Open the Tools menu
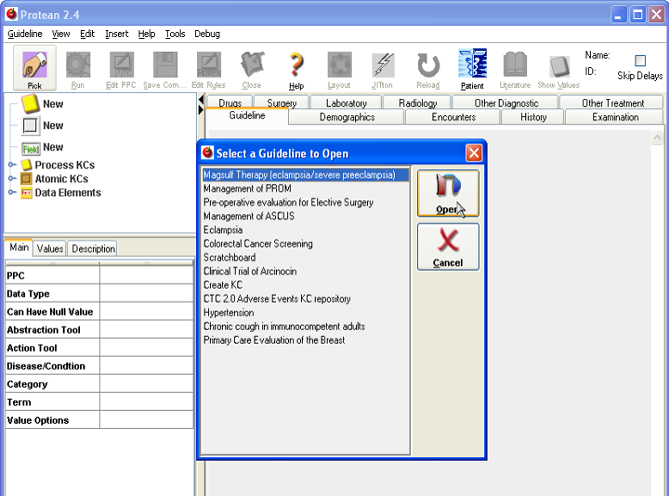Screen dimensions: 670x497 point(175,34)
